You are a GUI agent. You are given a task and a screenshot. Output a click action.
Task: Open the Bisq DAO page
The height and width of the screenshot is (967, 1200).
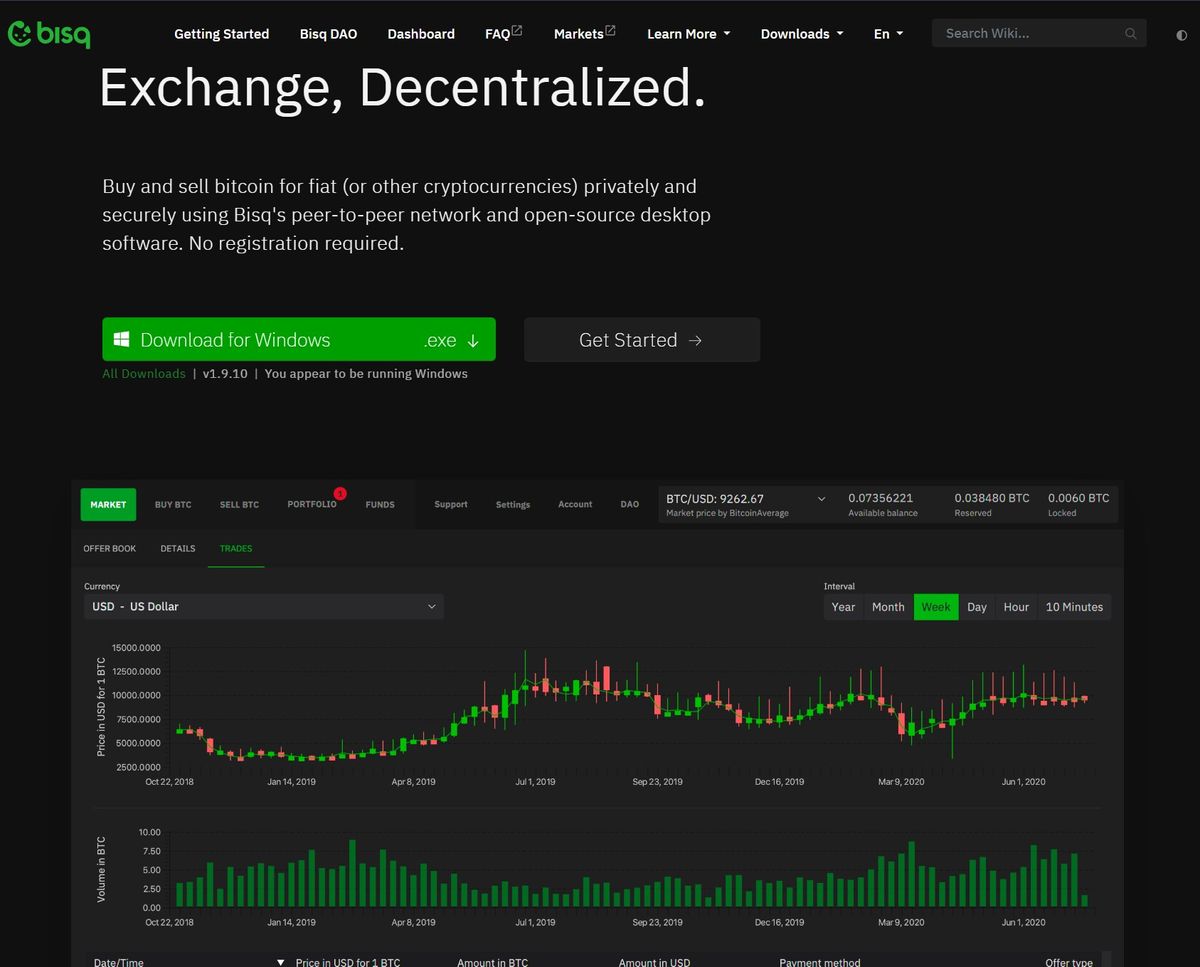[x=328, y=34]
